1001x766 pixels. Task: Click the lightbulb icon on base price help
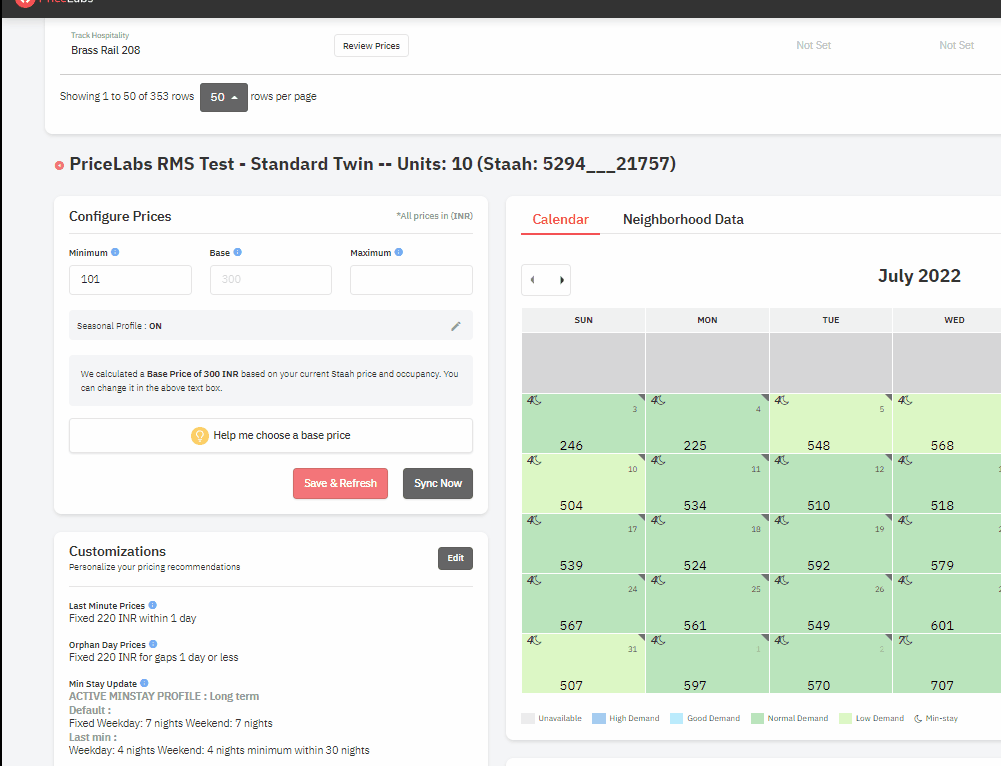point(200,435)
